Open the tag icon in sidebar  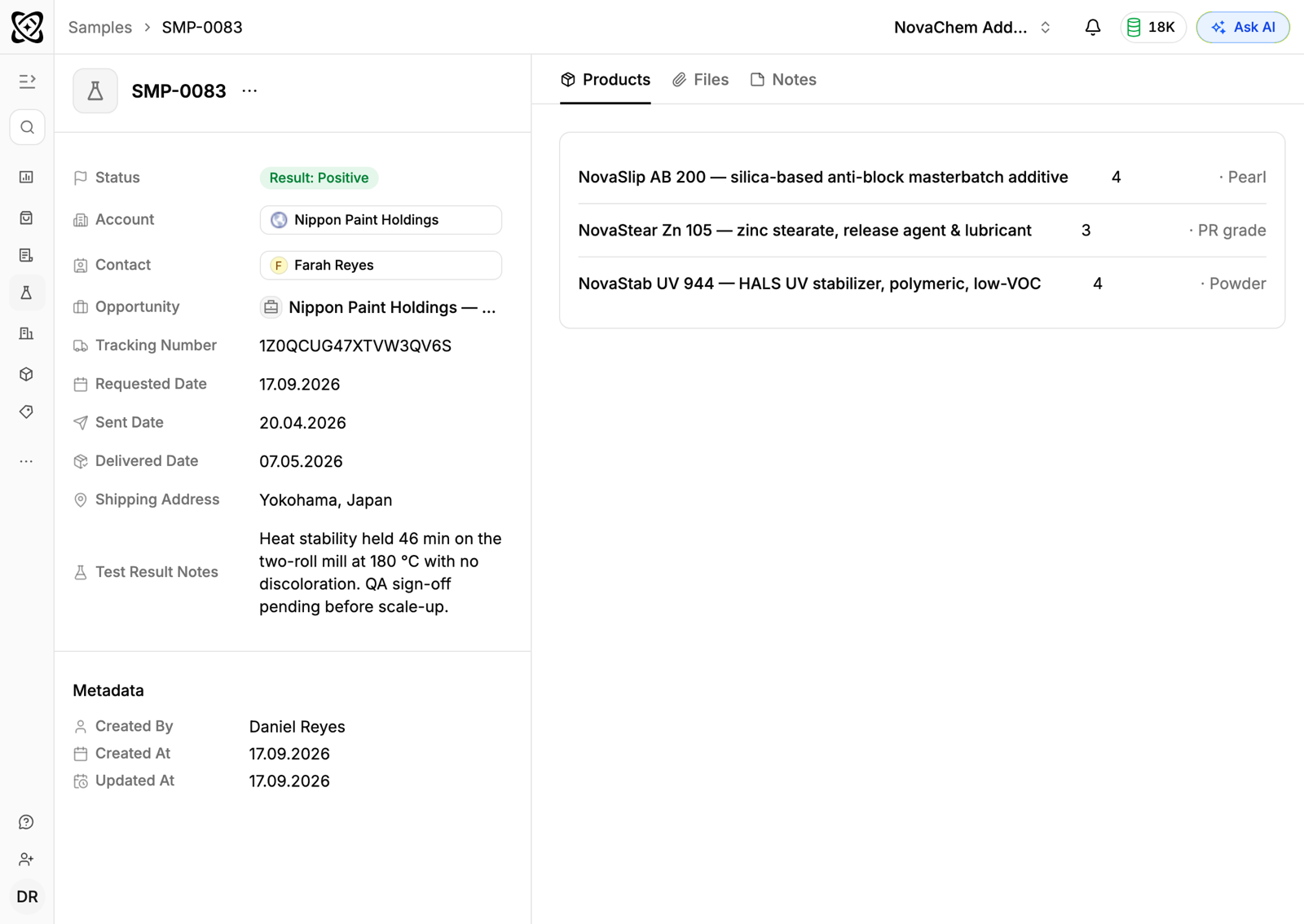click(x=27, y=412)
